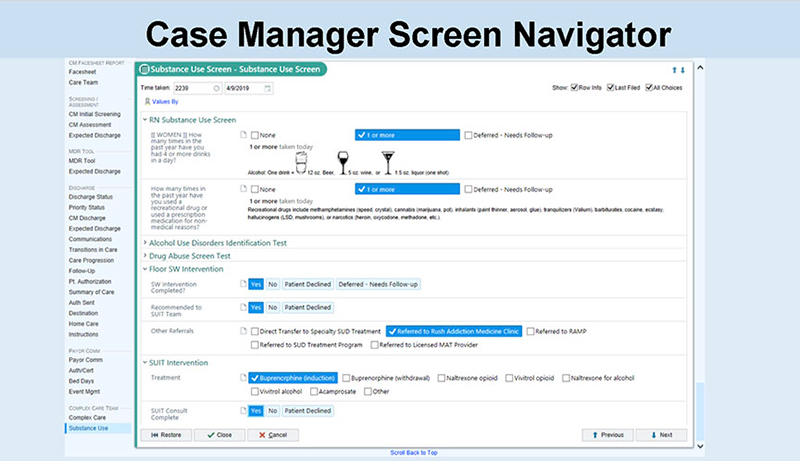The image size is (800, 461).
Task: Open the calendar date picker icon
Action: 267,89
